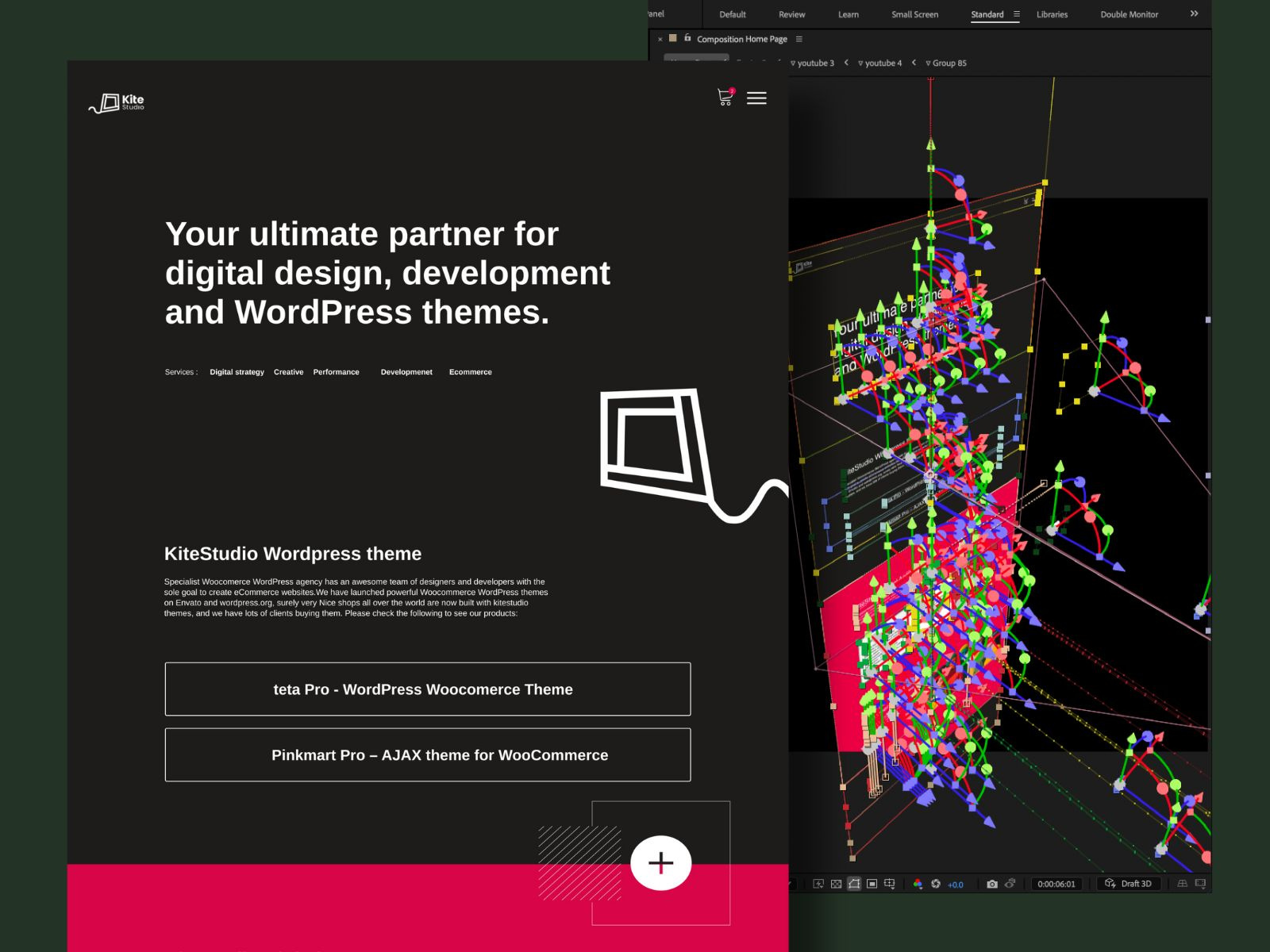Close the Composition Home Page panel
This screenshot has width=1270, height=952.
tap(660, 39)
